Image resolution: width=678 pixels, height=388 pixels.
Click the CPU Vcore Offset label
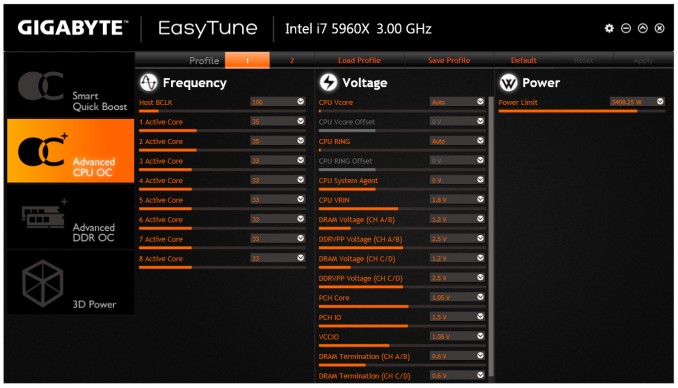(x=347, y=122)
